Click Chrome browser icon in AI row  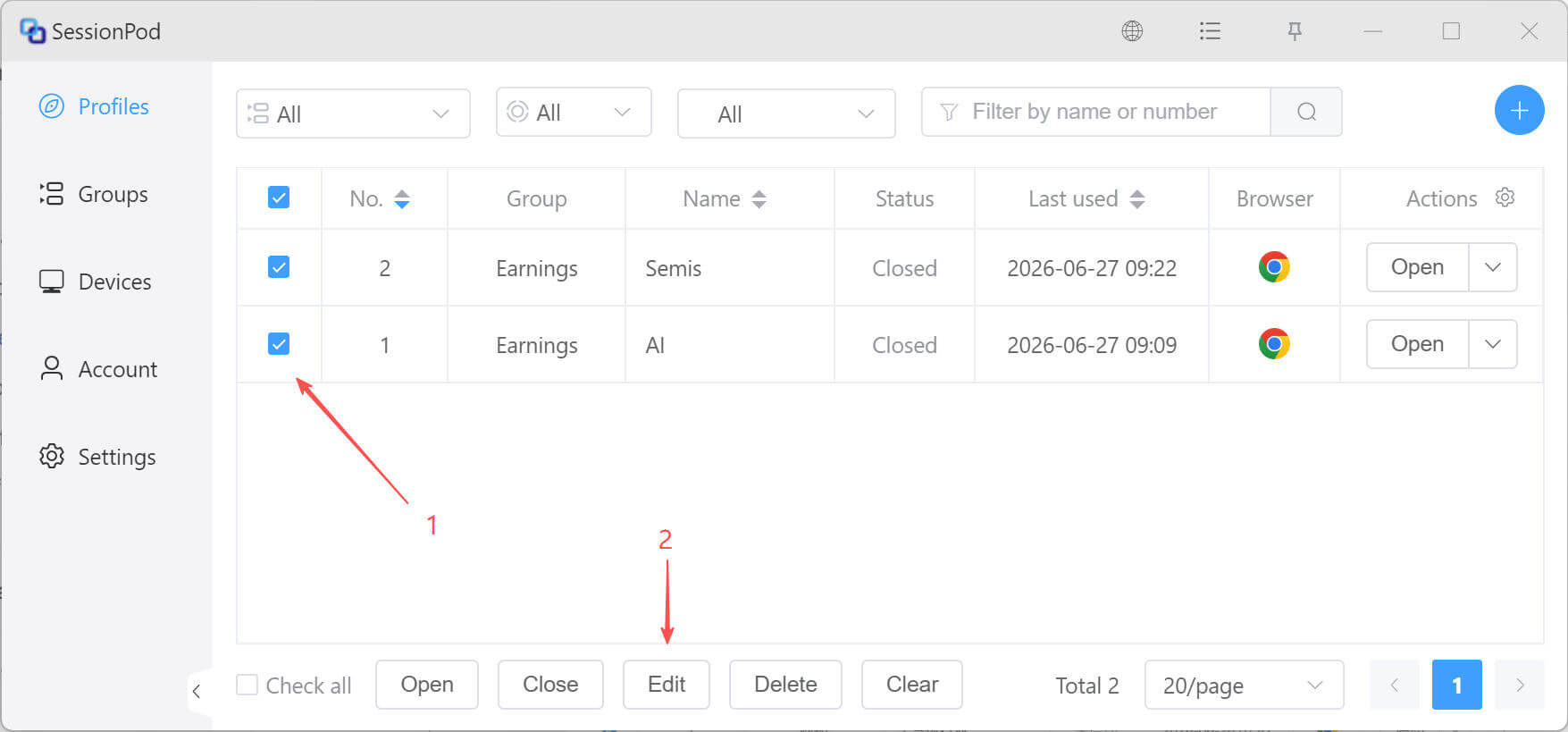1274,344
